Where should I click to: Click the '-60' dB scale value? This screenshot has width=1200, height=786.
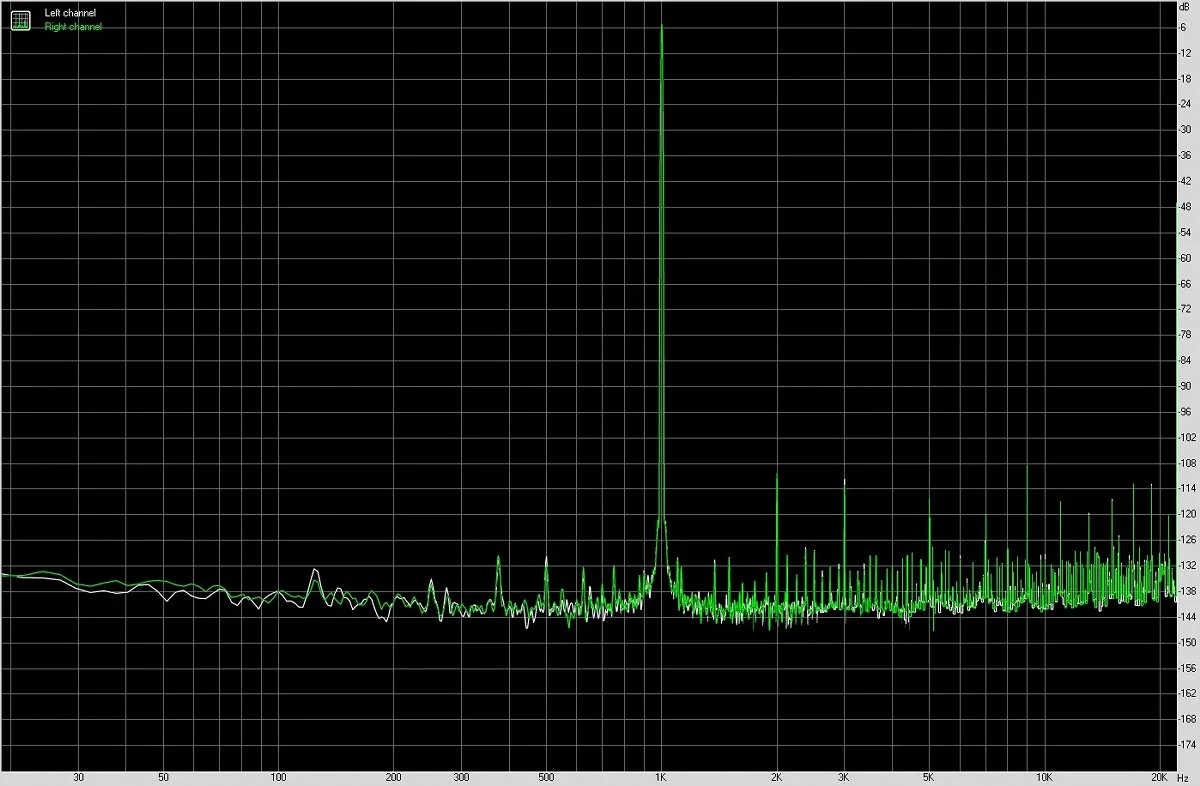point(1185,258)
